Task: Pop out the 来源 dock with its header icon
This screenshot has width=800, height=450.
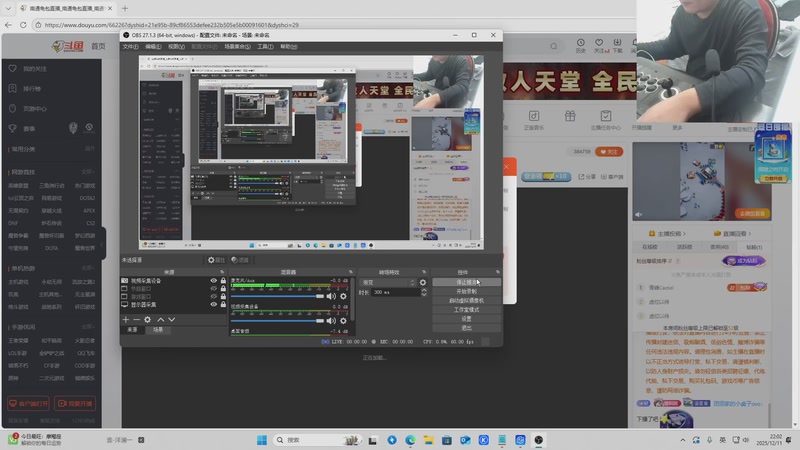Action: [222, 272]
